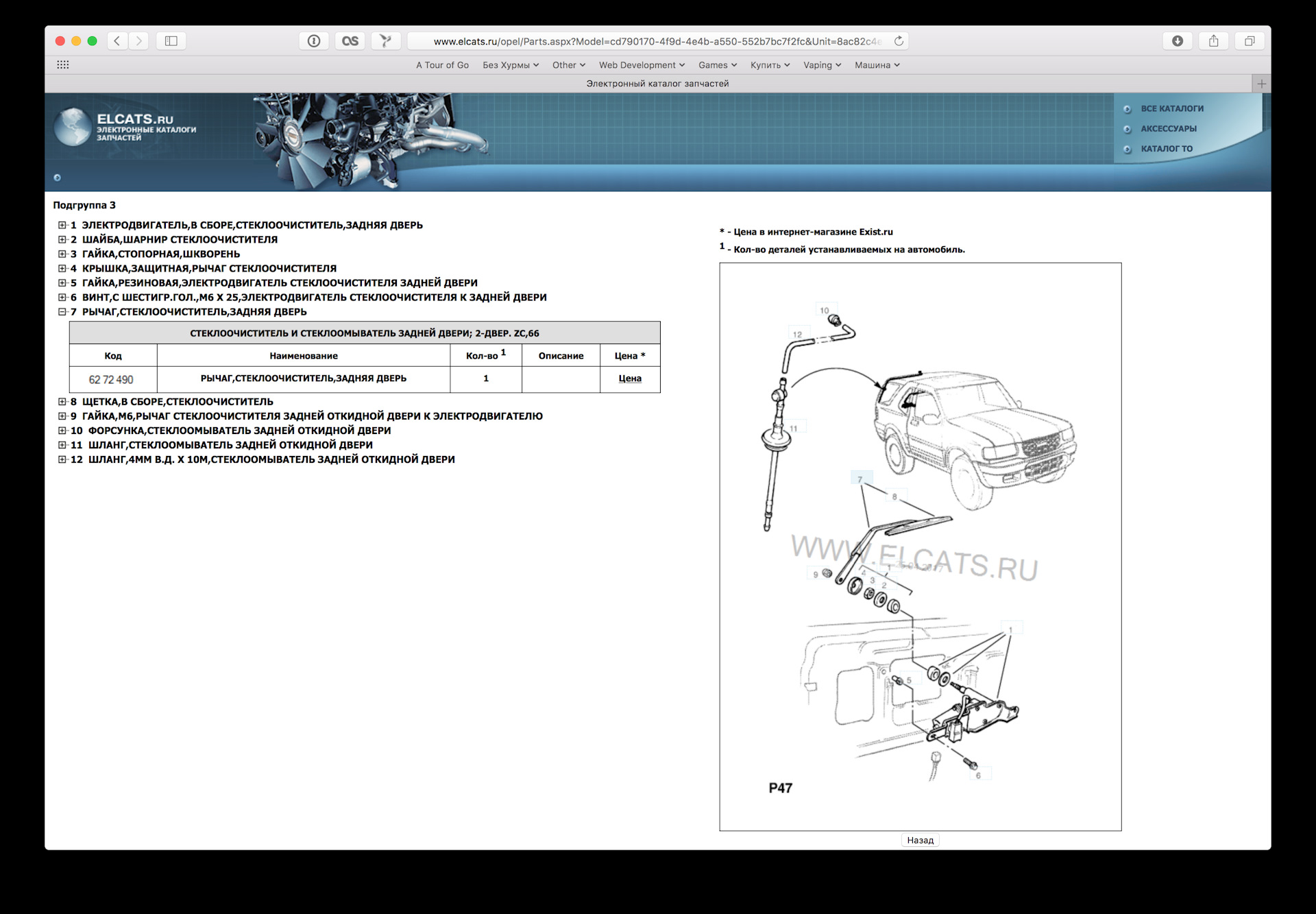Expand item 10 ФОРСУНКА,СТЕКЛООМЫВАТЕЛЬ
1316x914 pixels.
[62, 431]
